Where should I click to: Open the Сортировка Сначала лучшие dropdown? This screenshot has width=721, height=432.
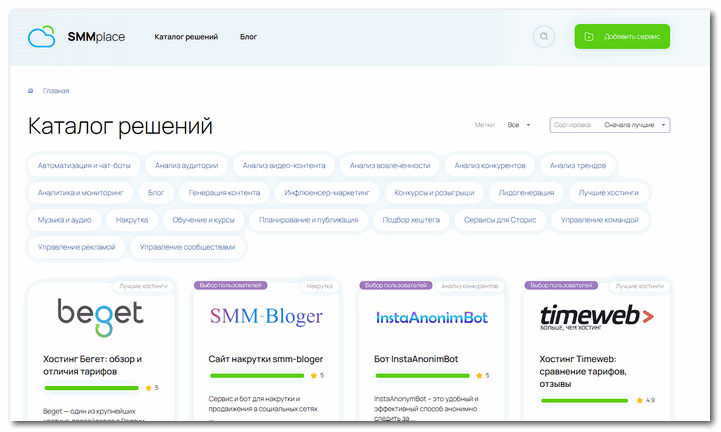610,125
